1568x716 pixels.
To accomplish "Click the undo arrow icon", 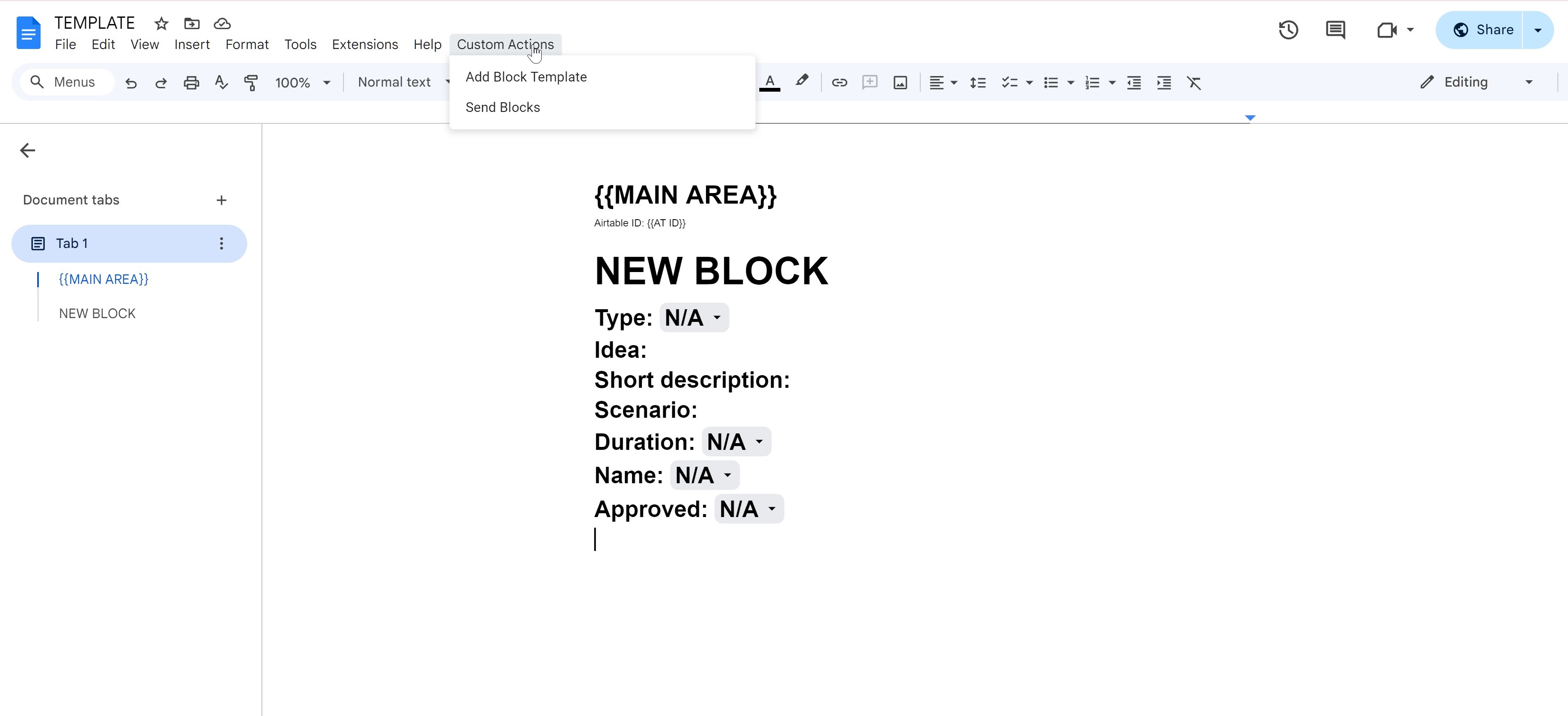I will [131, 83].
